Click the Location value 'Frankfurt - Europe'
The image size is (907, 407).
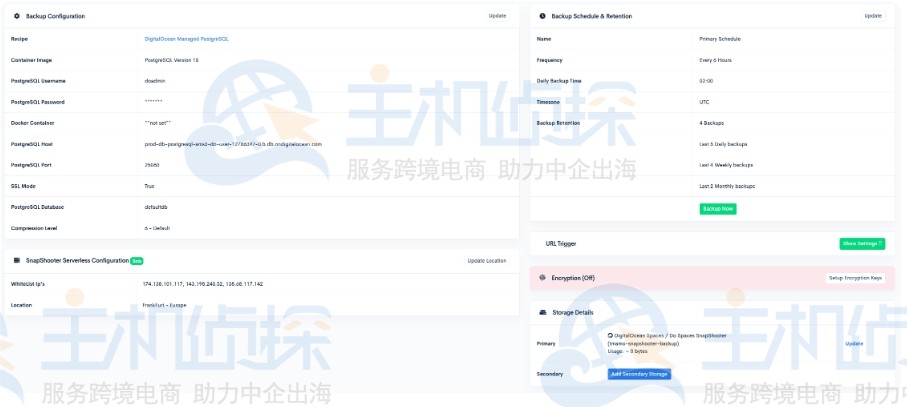165,305
